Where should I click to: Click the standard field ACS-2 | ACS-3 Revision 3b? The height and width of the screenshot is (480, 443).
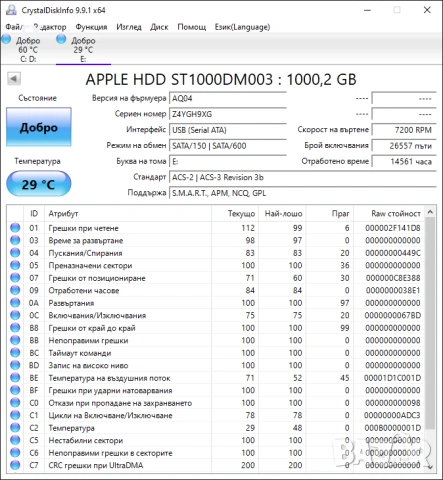click(303, 177)
